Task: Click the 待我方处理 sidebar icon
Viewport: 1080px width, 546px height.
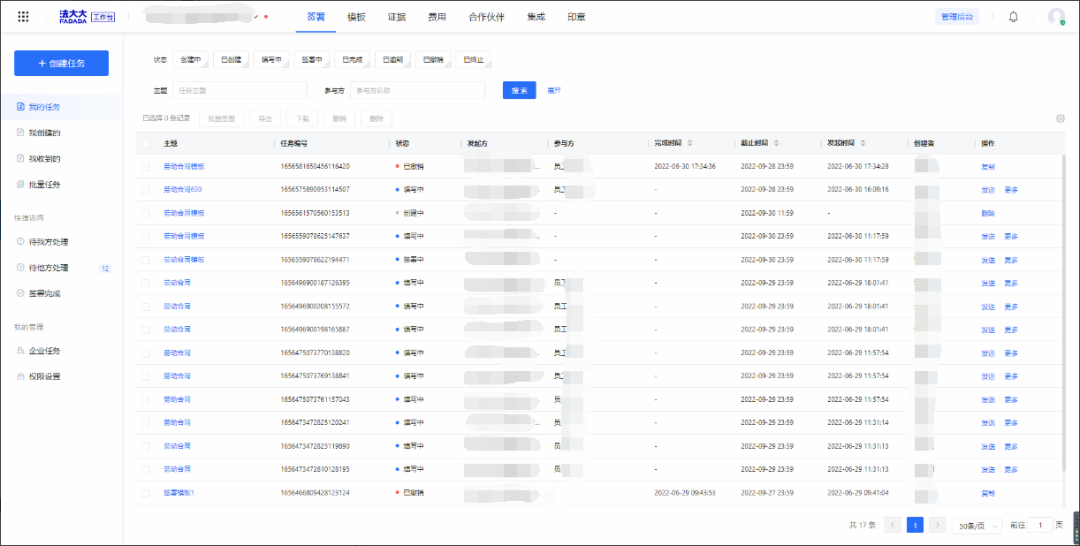Action: (21, 242)
